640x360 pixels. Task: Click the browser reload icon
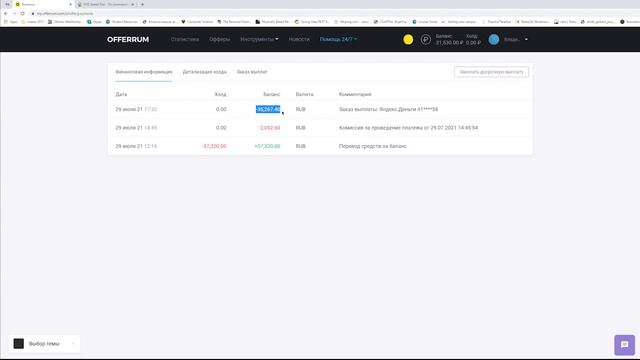[22, 13]
